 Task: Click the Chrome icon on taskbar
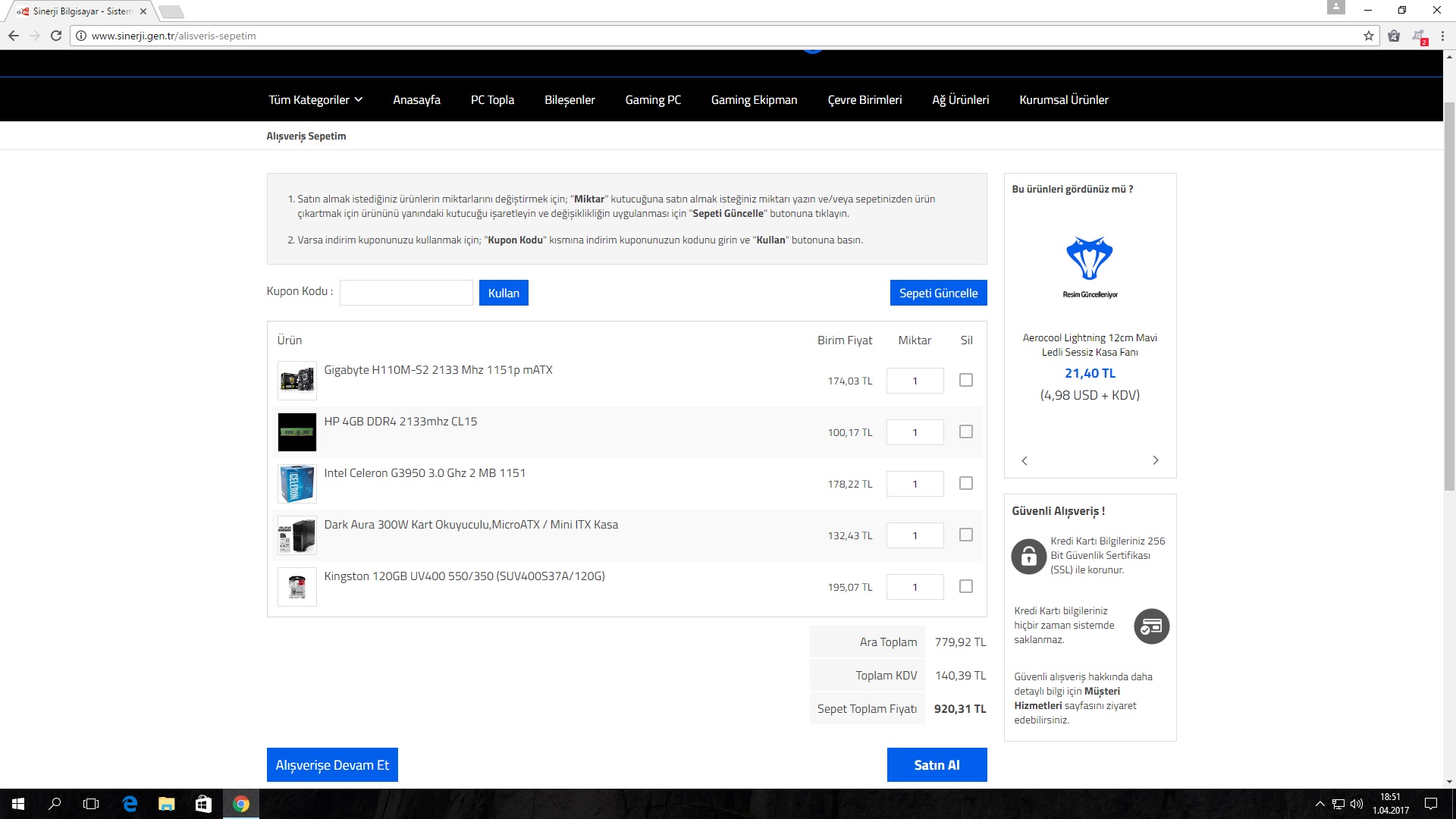click(x=241, y=804)
